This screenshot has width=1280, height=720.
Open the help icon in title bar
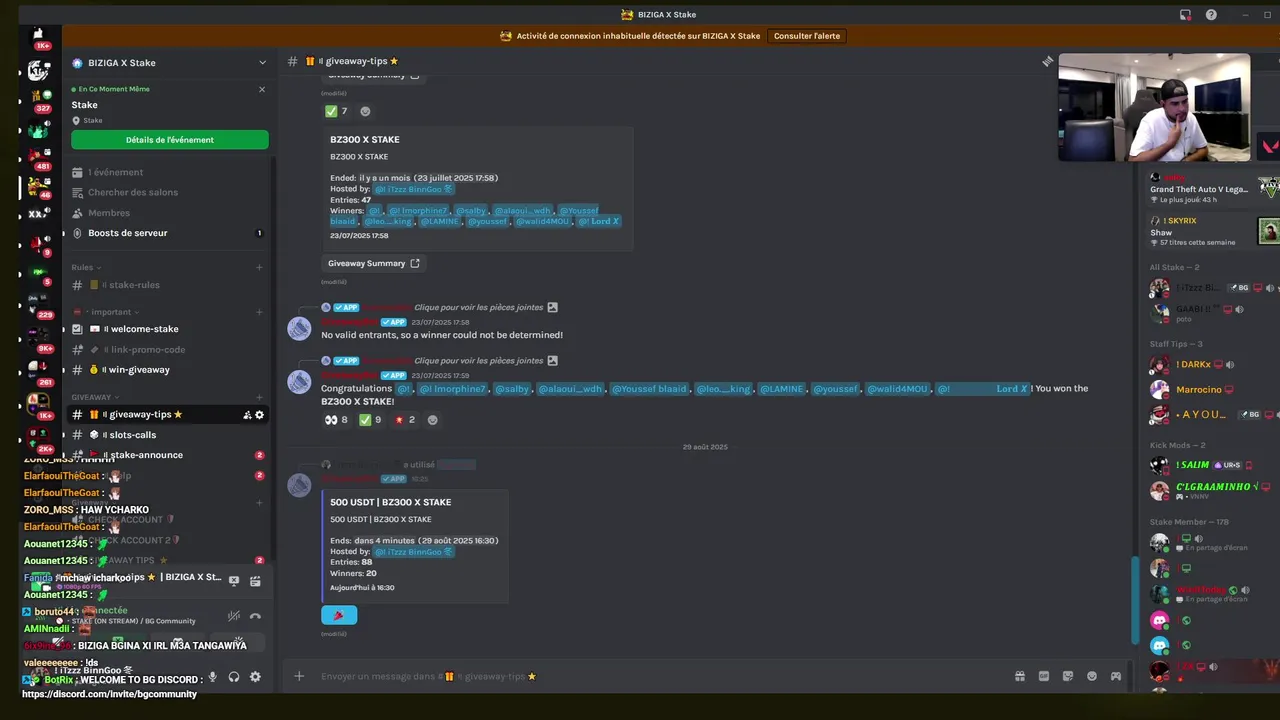pos(1211,14)
